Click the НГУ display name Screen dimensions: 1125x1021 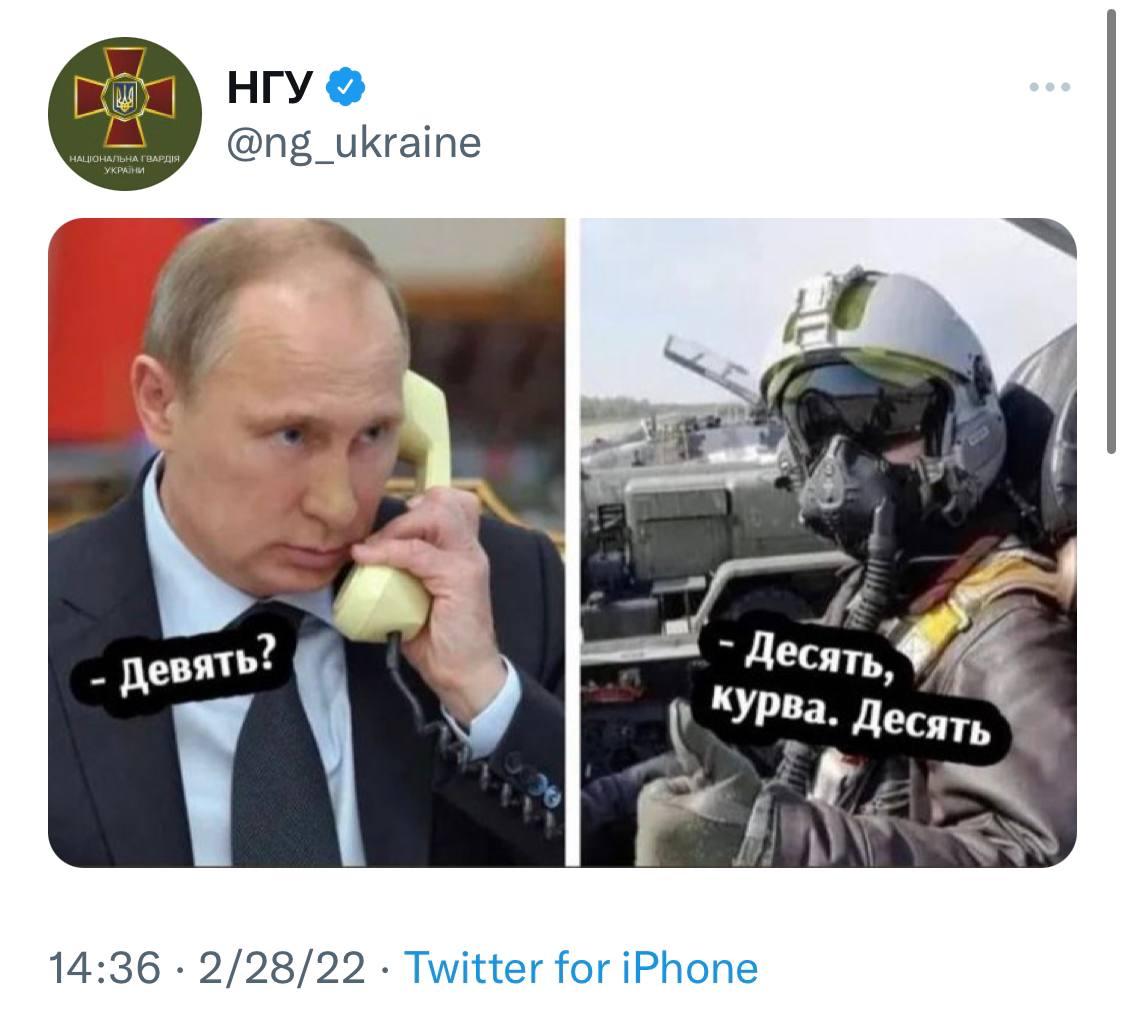coord(270,86)
